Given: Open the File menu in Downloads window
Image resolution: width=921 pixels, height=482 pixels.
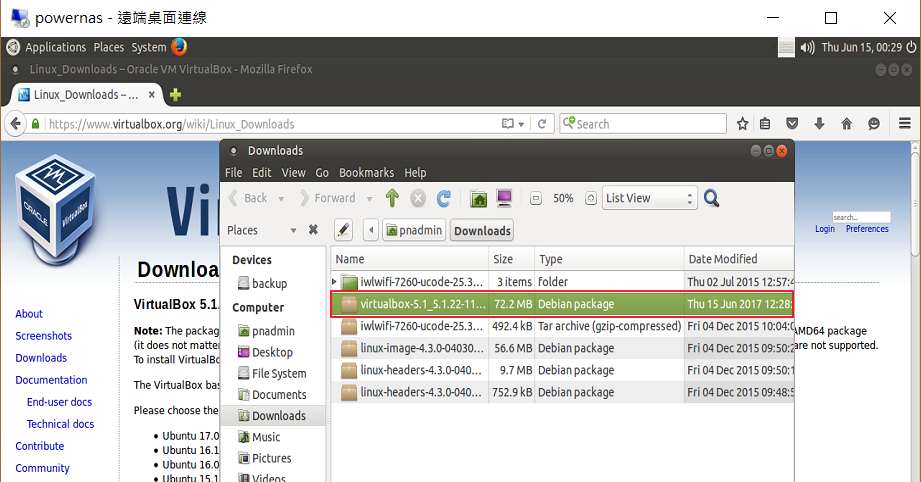Looking at the screenshot, I should pos(233,173).
